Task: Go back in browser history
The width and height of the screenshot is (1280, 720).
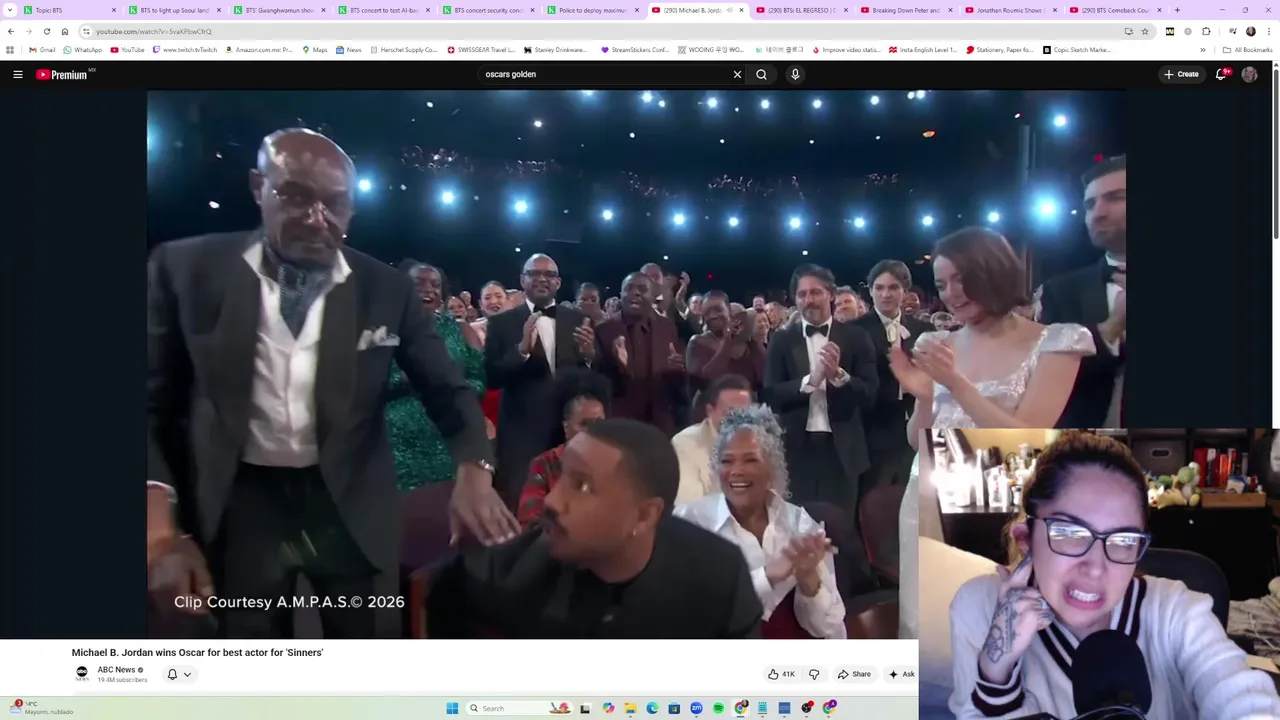Action: 10,31
